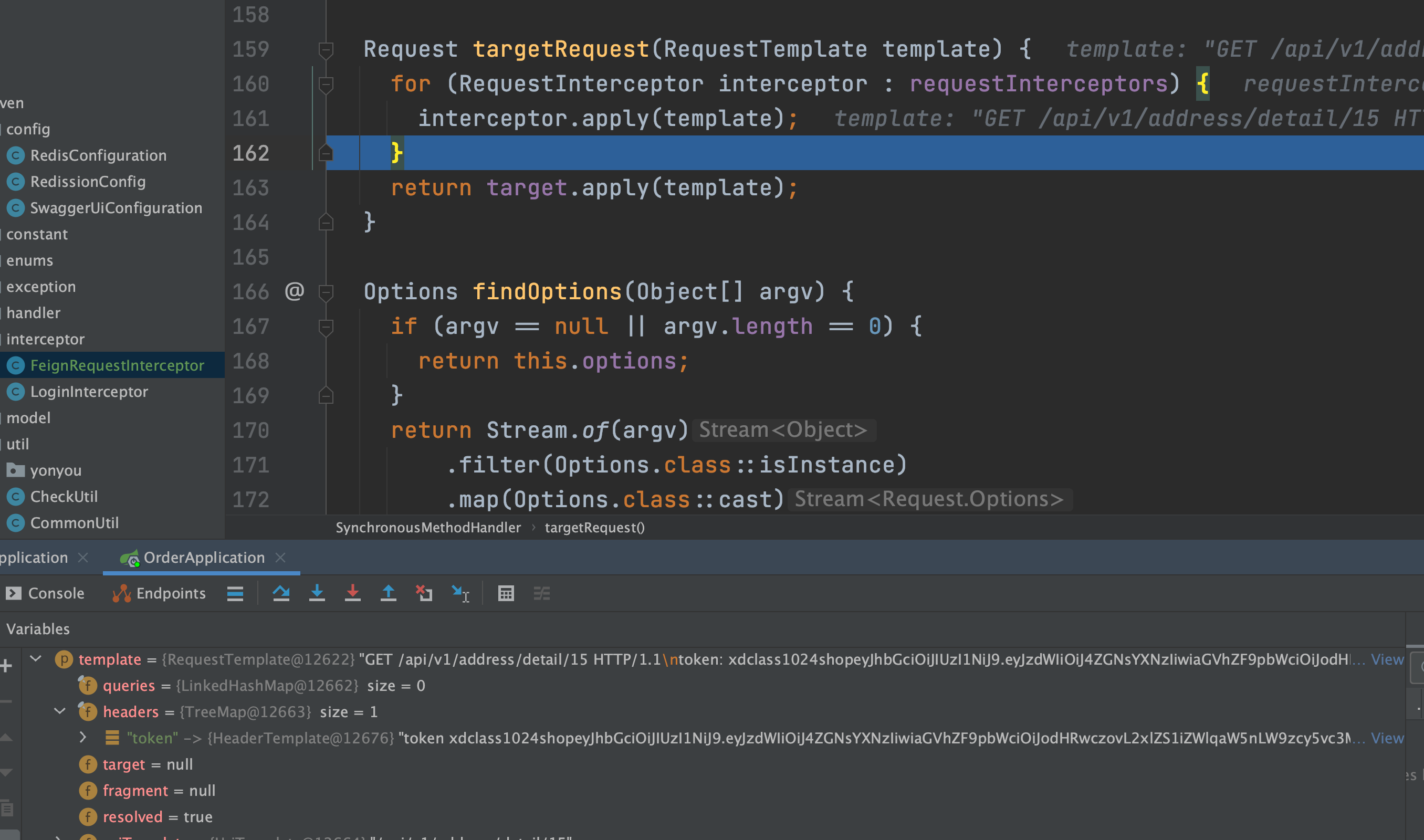Close the OrderApplication debug tab
The image size is (1424, 840).
click(x=280, y=557)
